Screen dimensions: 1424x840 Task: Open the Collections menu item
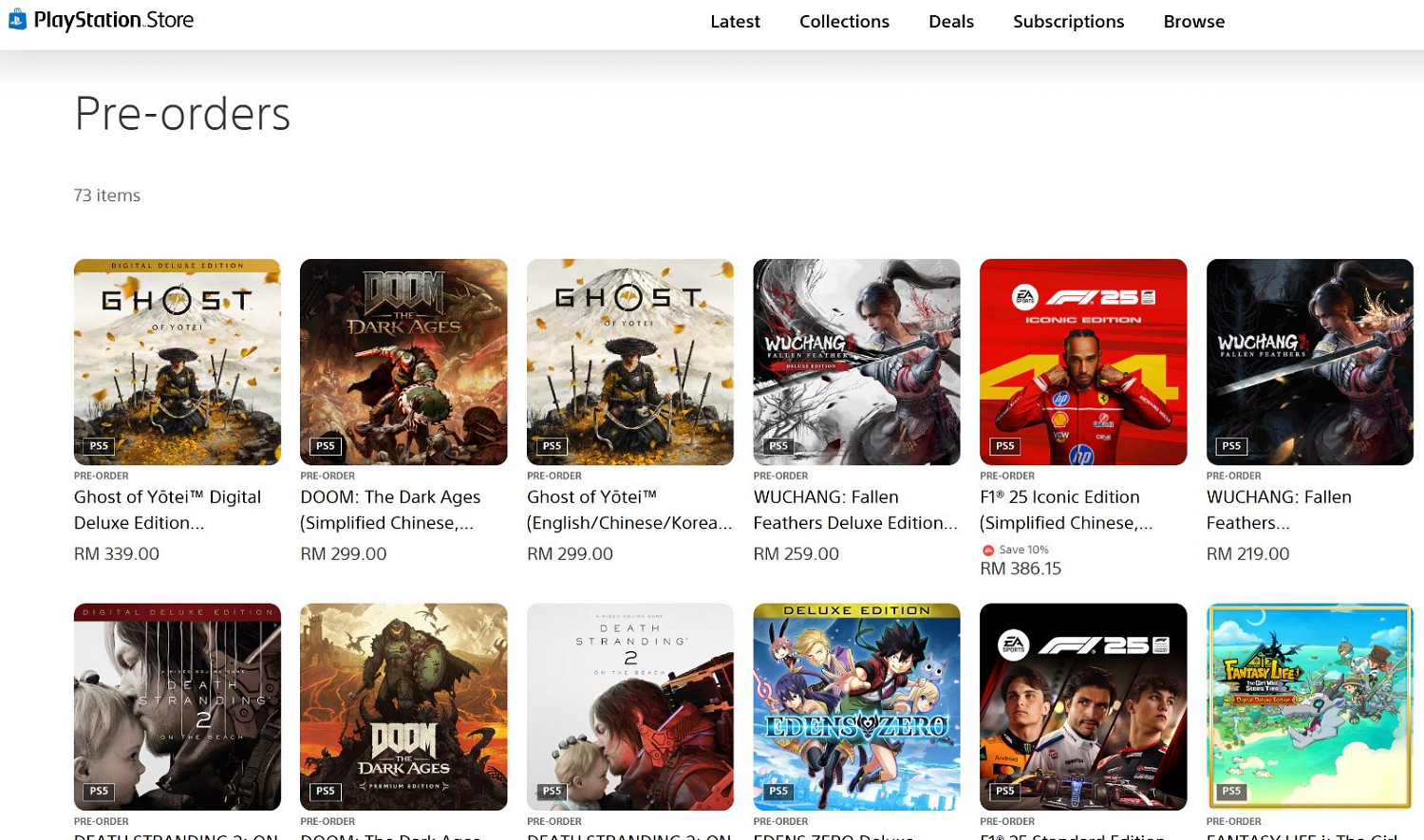click(x=844, y=21)
